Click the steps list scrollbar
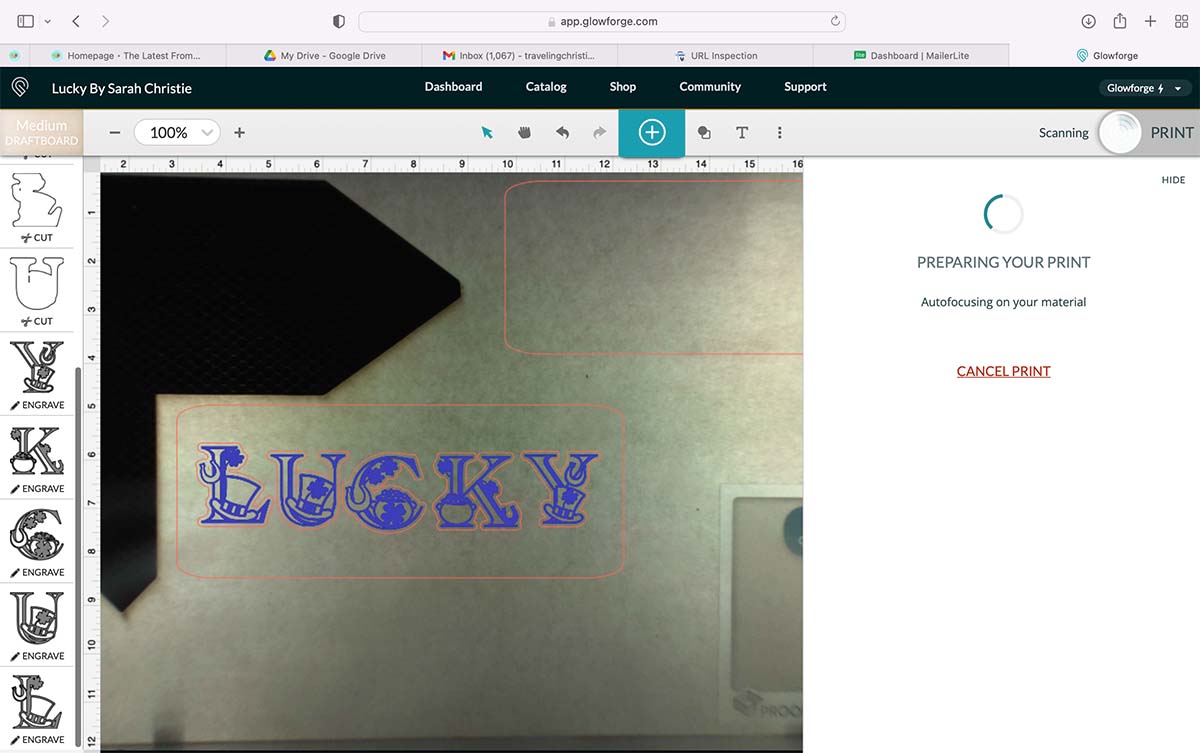The image size is (1200, 753). coord(78,555)
